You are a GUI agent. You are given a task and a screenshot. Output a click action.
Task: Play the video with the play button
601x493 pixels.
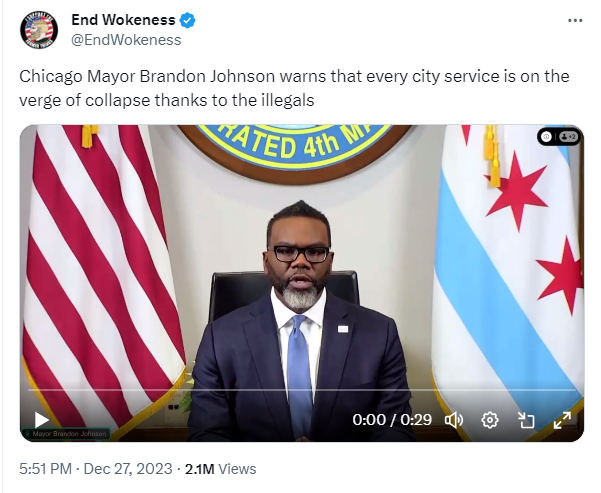tap(41, 419)
